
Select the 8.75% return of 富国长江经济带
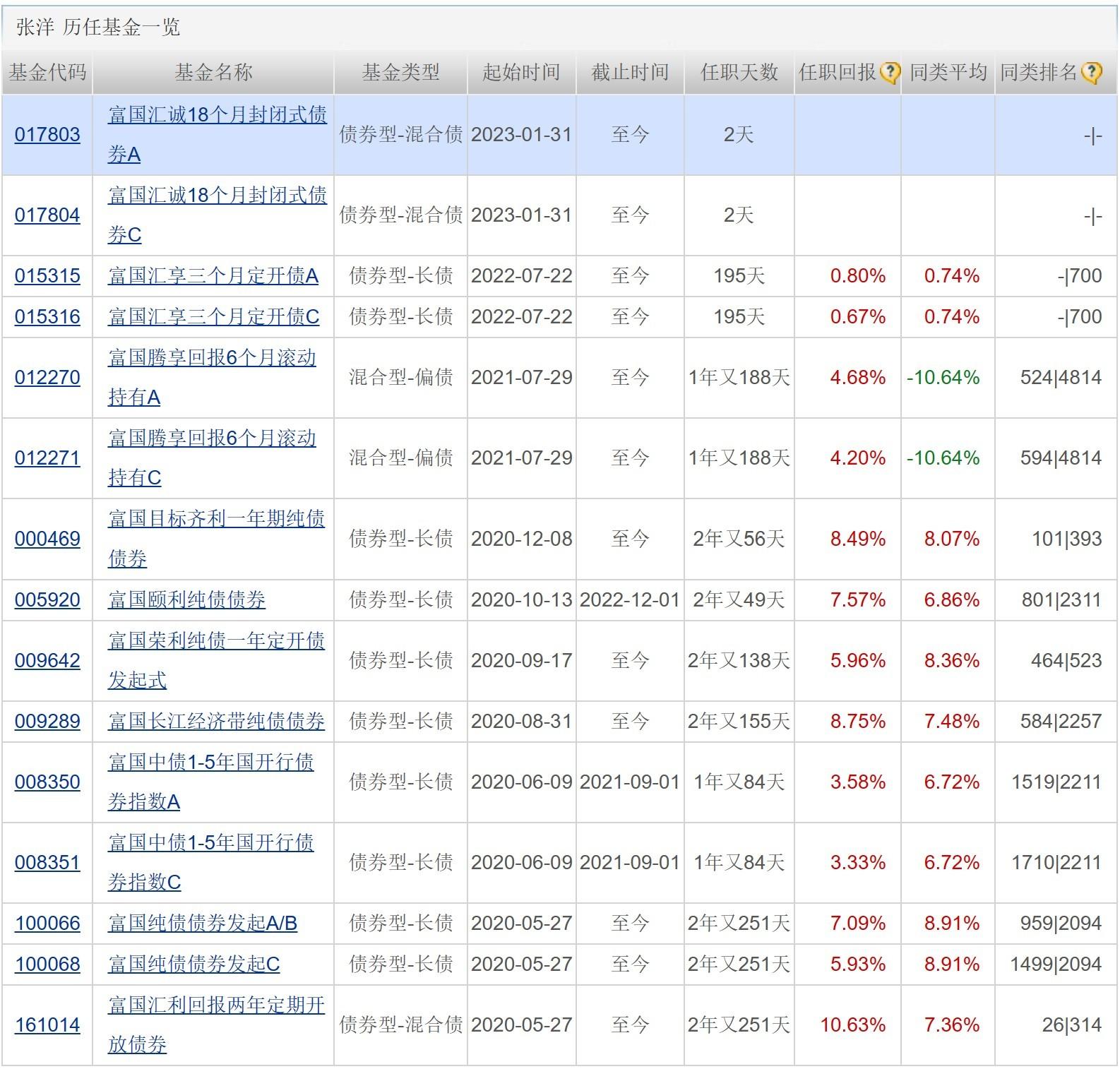(858, 722)
